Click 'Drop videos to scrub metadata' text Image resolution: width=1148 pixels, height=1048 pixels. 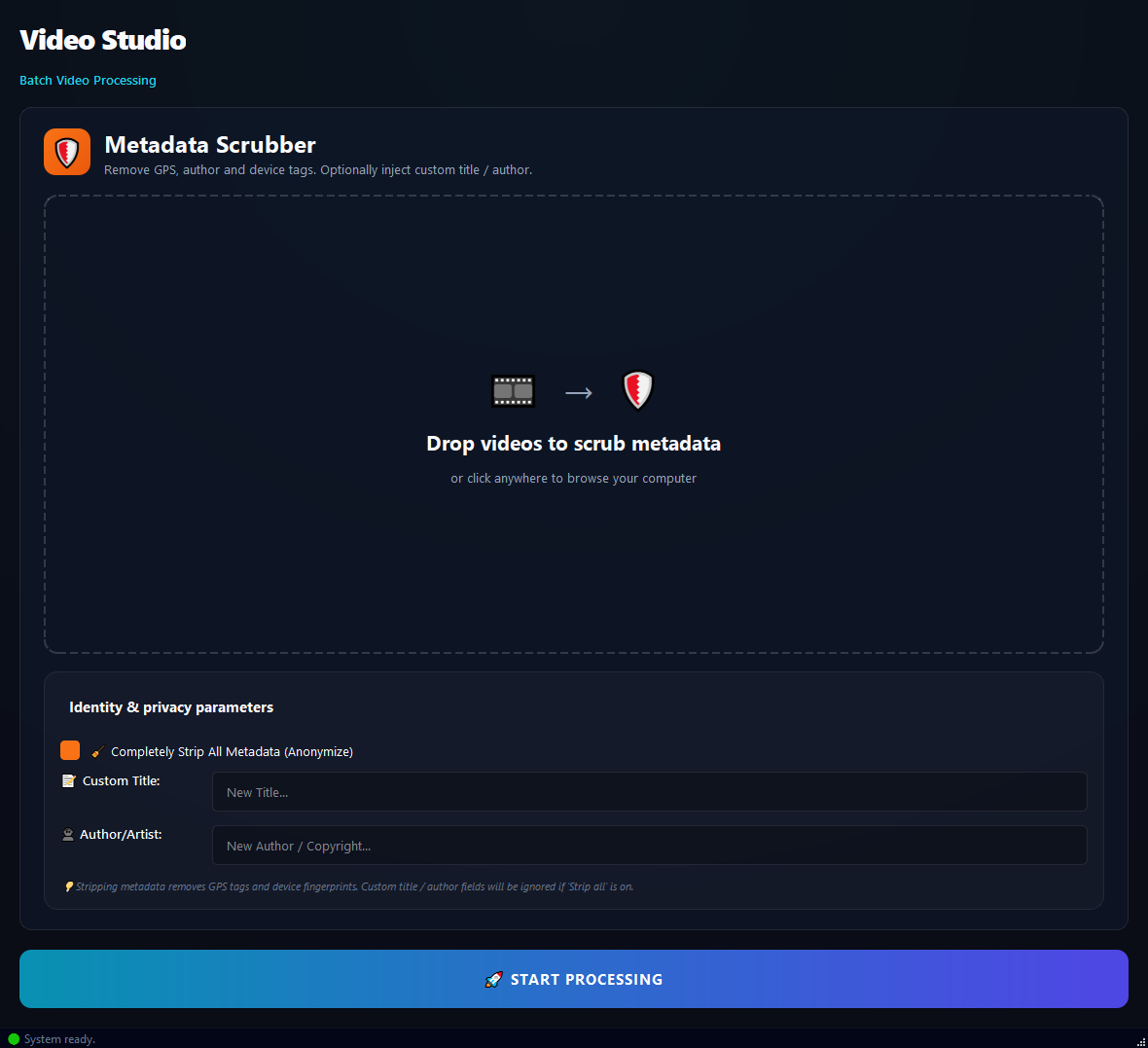point(573,443)
